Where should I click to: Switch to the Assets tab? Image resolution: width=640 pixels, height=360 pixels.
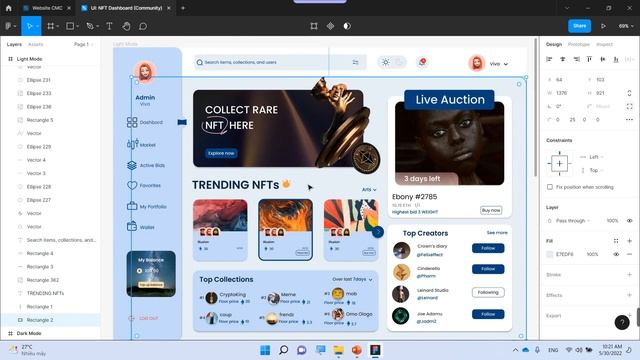[x=36, y=44]
